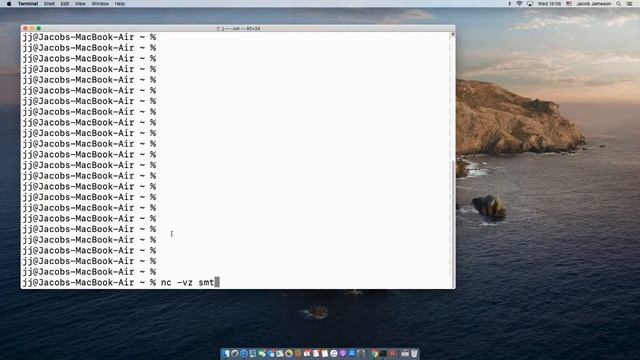The width and height of the screenshot is (640, 360).
Task: Open Contacts from the Dock
Action: pyautogui.click(x=298, y=353)
